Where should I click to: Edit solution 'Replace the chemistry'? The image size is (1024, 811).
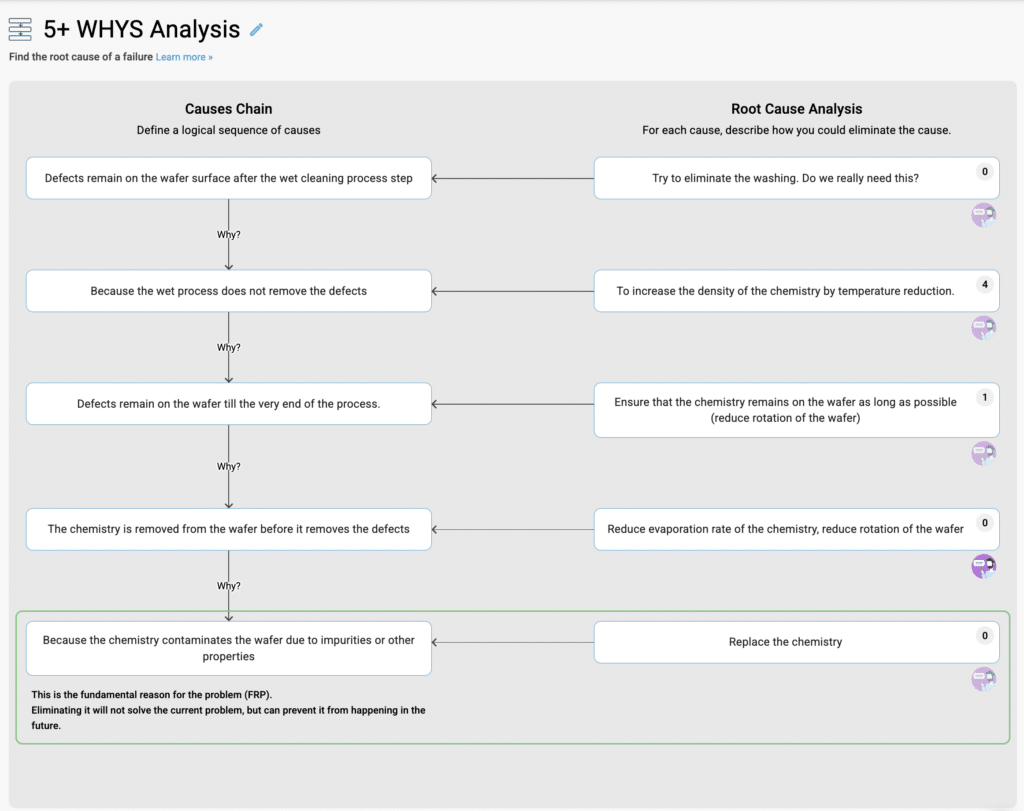click(797, 643)
